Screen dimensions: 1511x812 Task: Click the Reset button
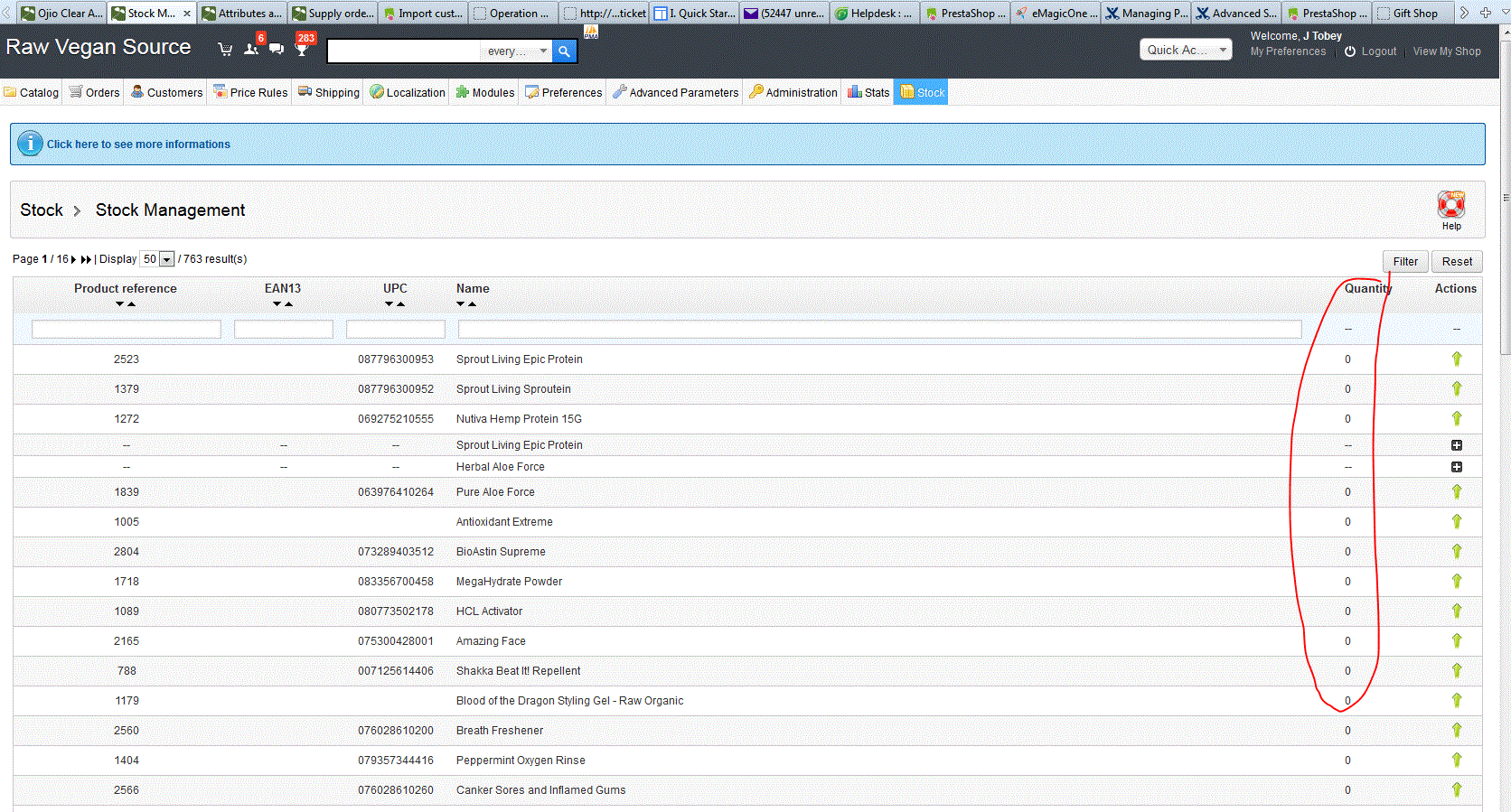(1457, 261)
